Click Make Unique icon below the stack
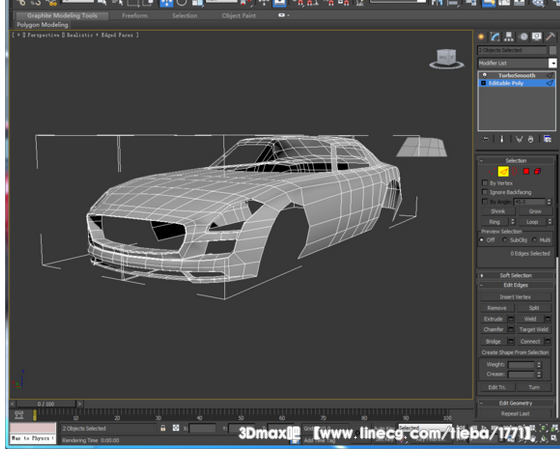This screenshot has height=450, width=560. [x=519, y=139]
